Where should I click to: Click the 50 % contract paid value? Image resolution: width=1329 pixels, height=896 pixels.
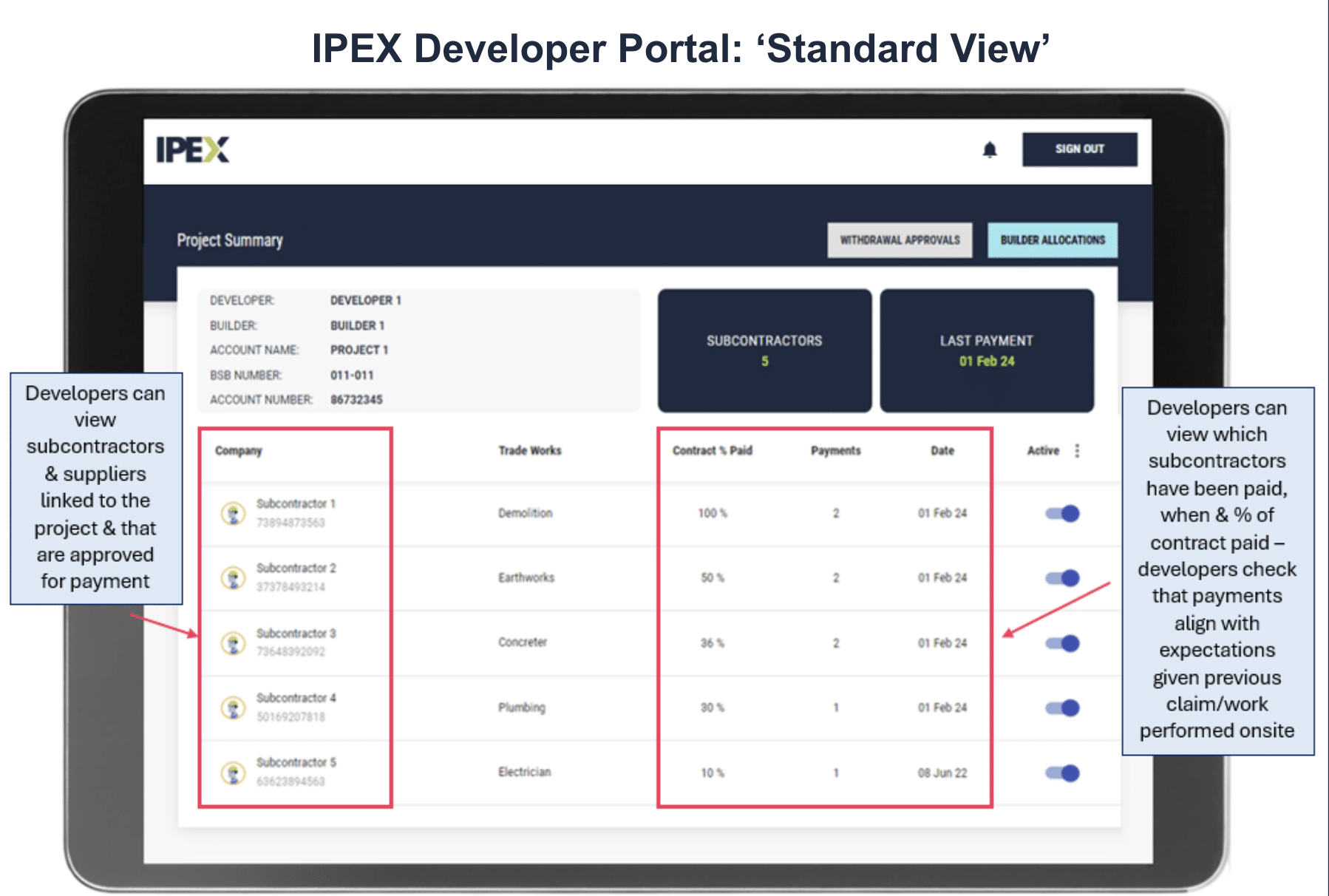pos(713,577)
